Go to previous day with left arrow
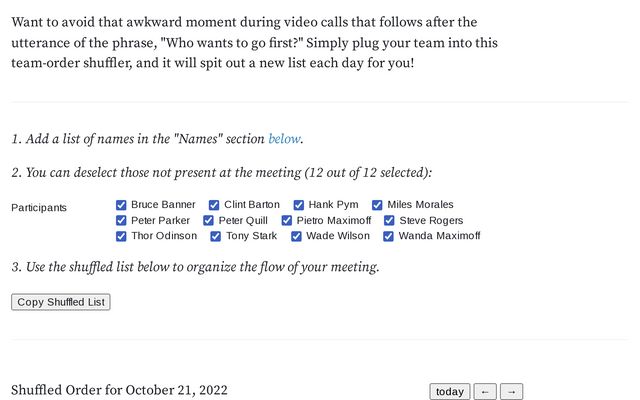The width and height of the screenshot is (640, 400). 485,392
